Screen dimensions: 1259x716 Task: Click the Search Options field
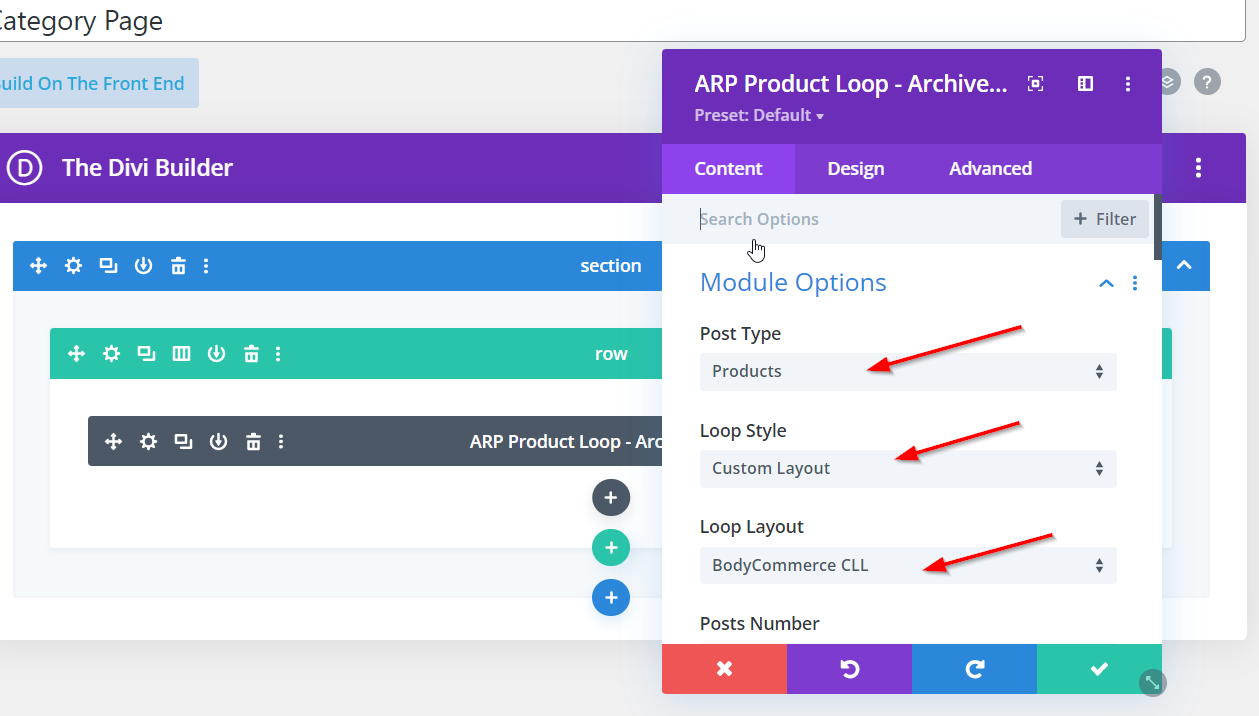click(x=870, y=219)
